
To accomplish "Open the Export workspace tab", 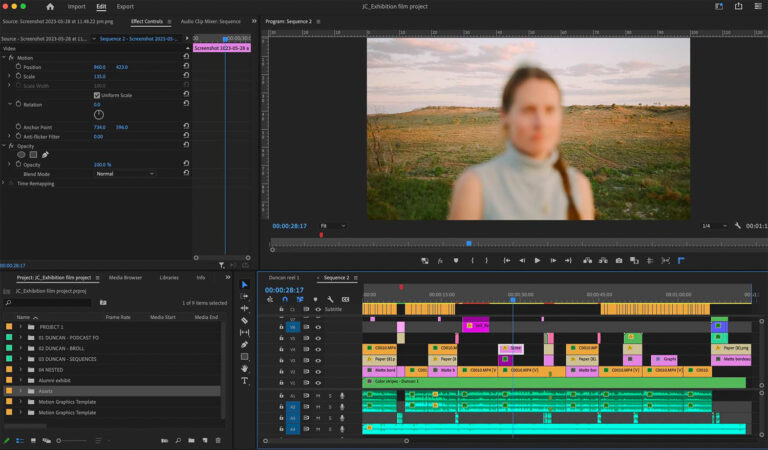I will [x=125, y=6].
